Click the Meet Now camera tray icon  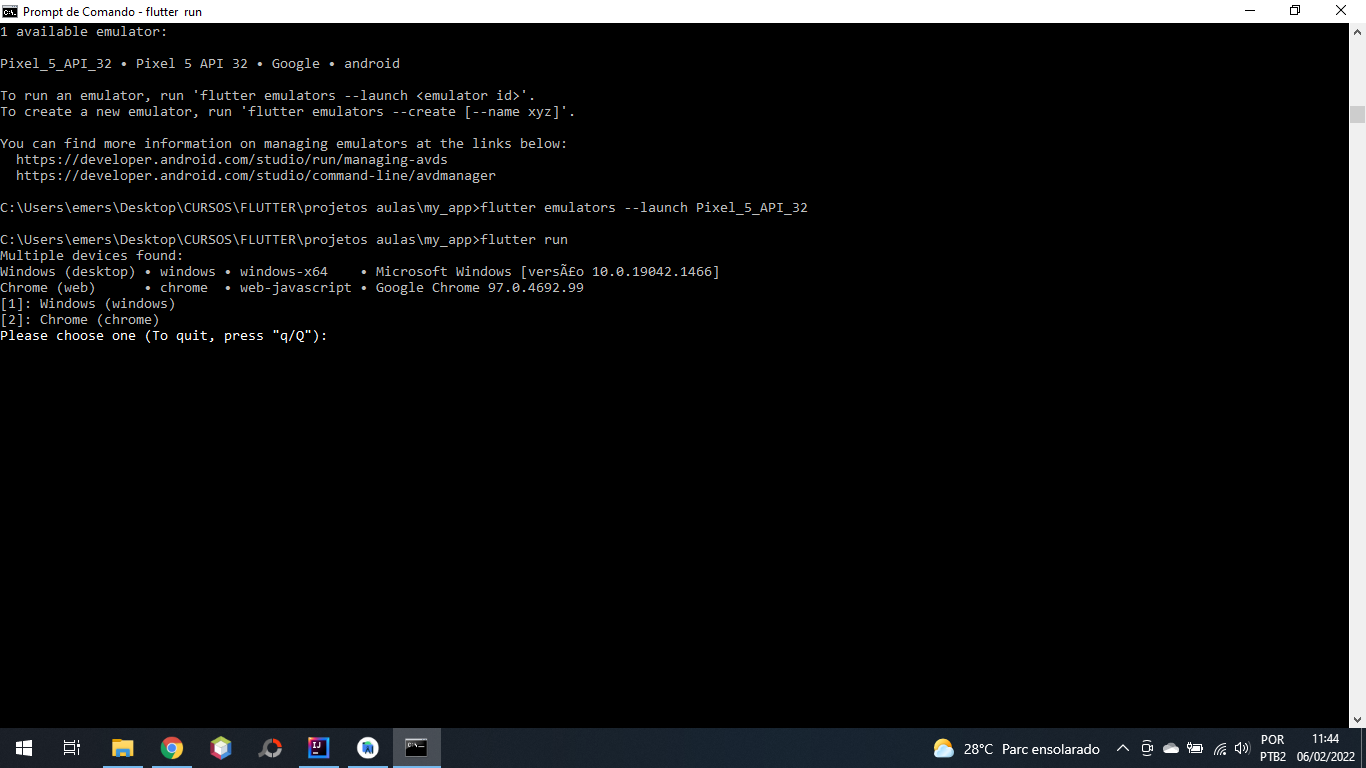coord(1147,748)
